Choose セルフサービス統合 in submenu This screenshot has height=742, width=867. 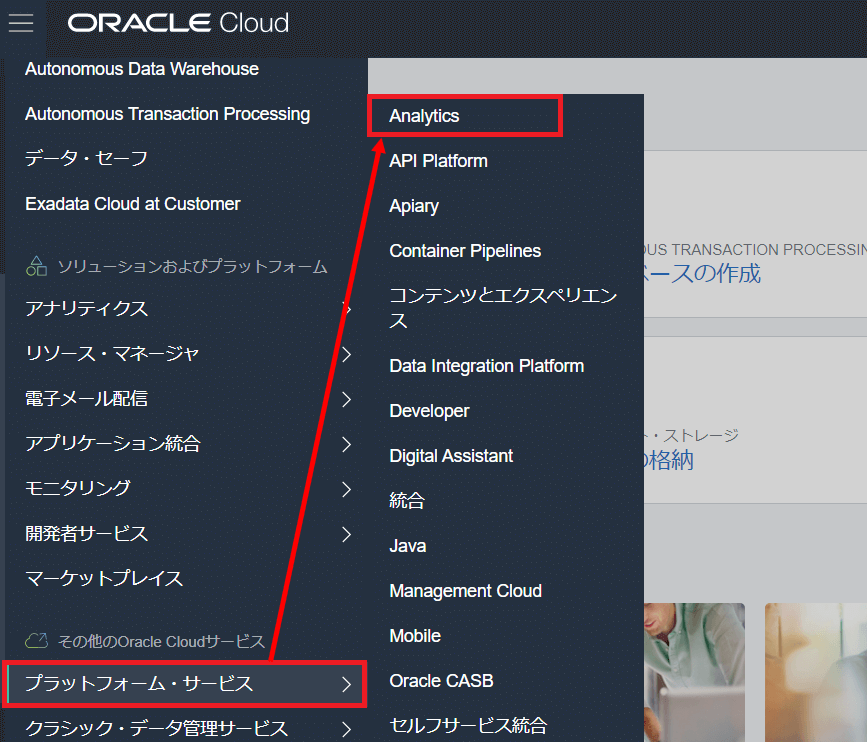468,725
